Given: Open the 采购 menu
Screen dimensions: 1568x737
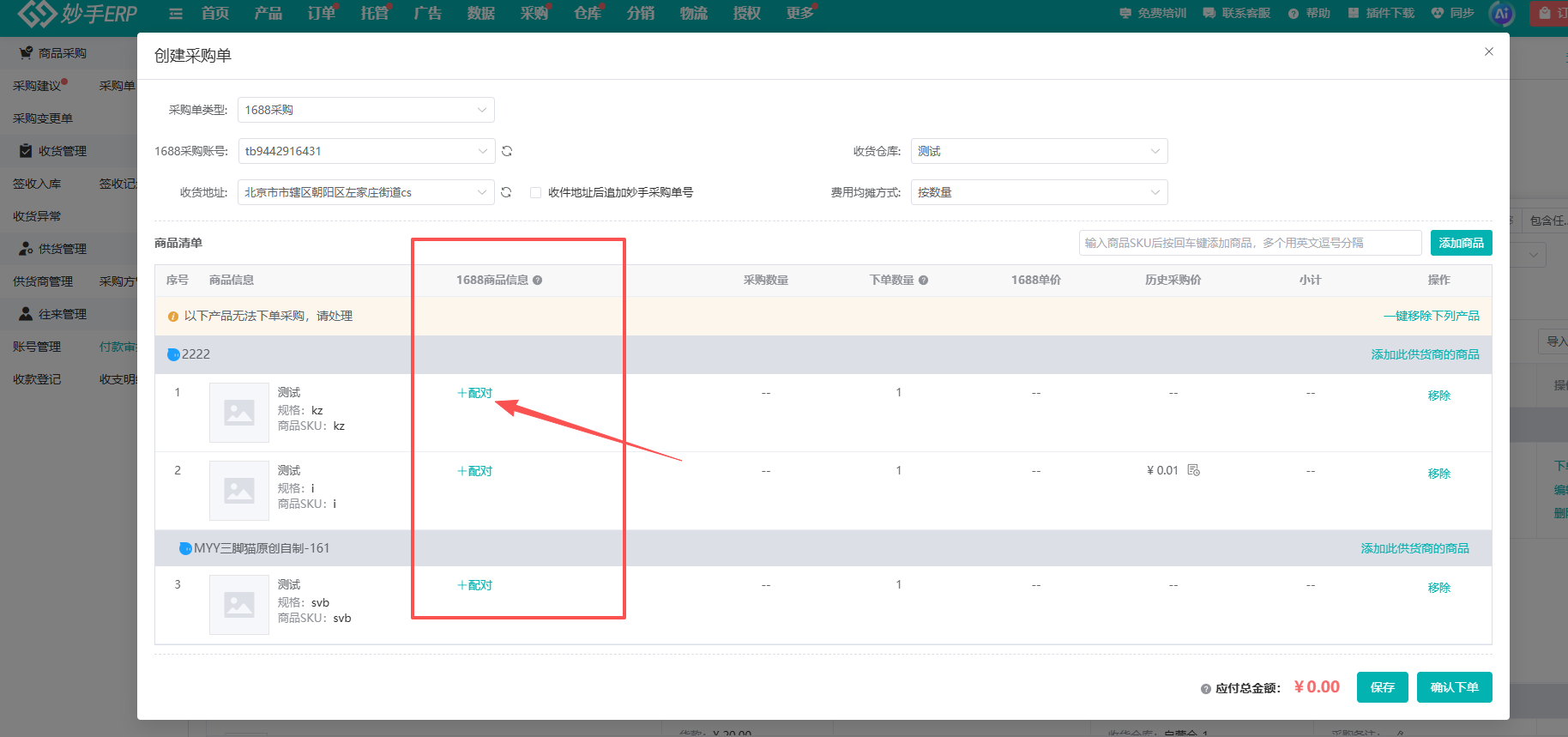Looking at the screenshot, I should point(534,14).
